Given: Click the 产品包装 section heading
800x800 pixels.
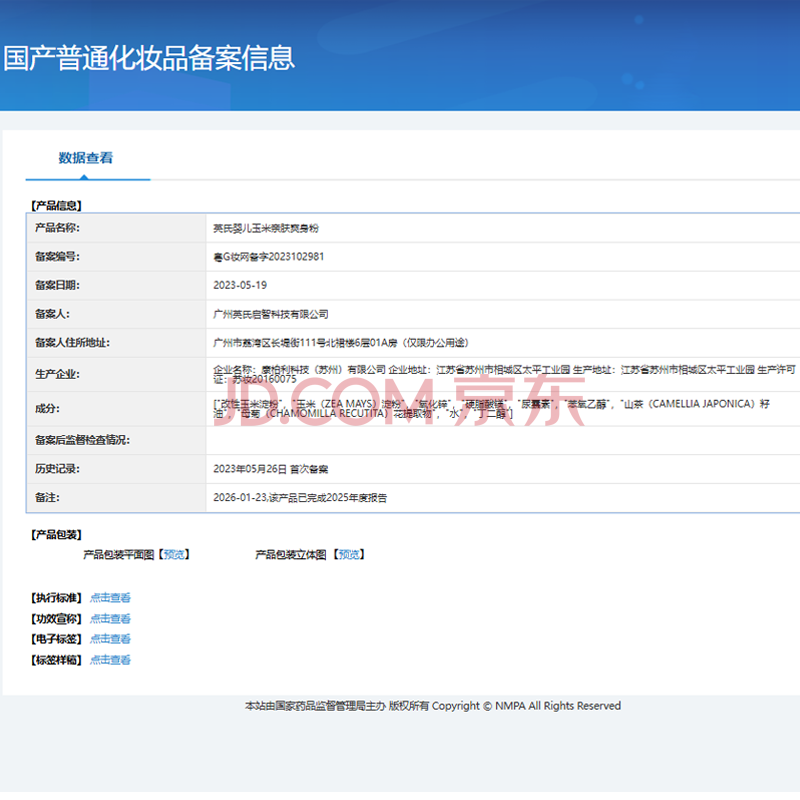Looking at the screenshot, I should click(56, 535).
